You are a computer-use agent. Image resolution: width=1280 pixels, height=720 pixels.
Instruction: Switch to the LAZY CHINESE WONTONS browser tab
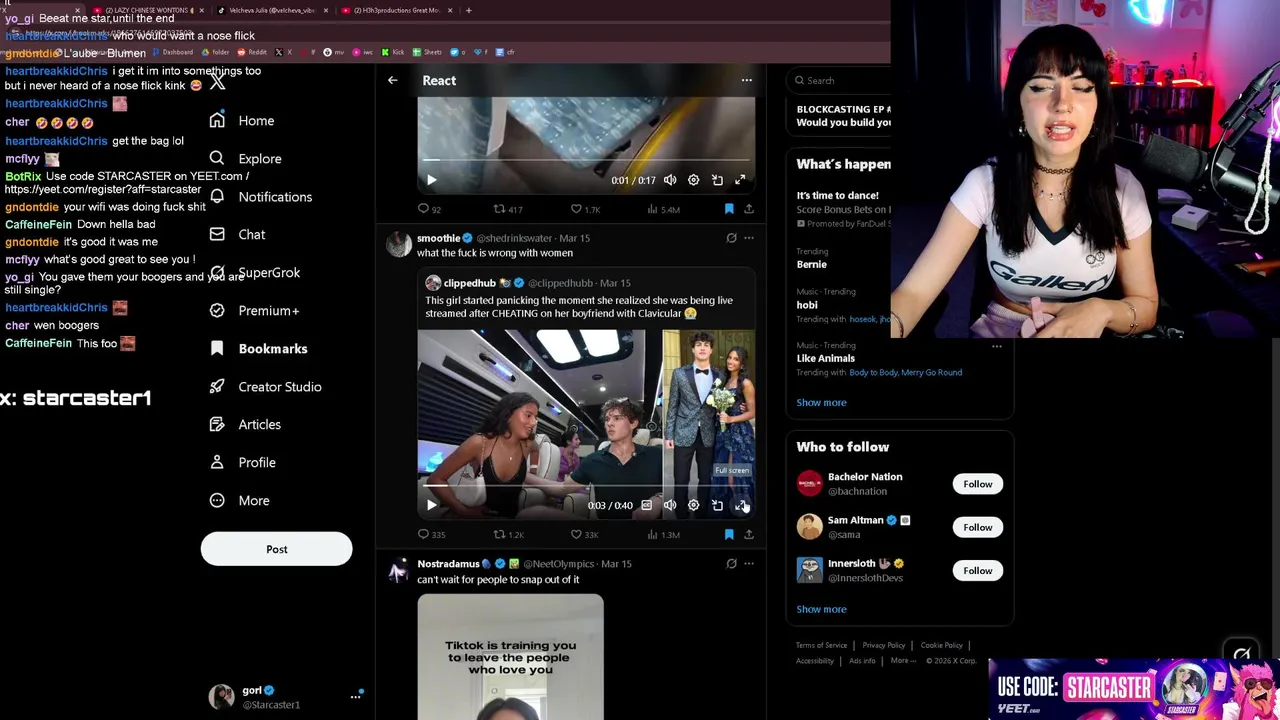(147, 10)
